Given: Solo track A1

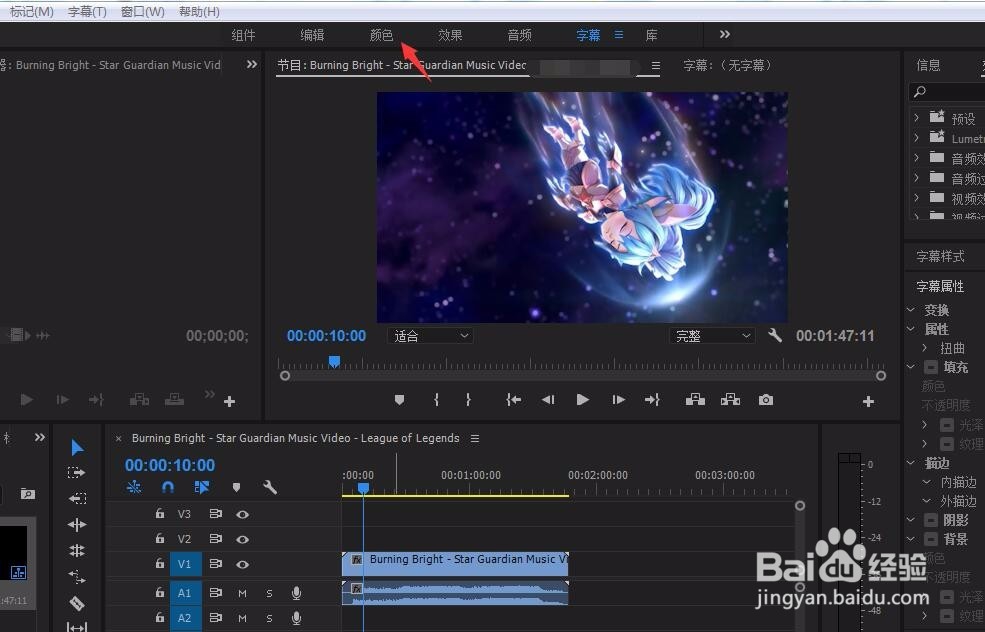Looking at the screenshot, I should pyautogui.click(x=269, y=593).
